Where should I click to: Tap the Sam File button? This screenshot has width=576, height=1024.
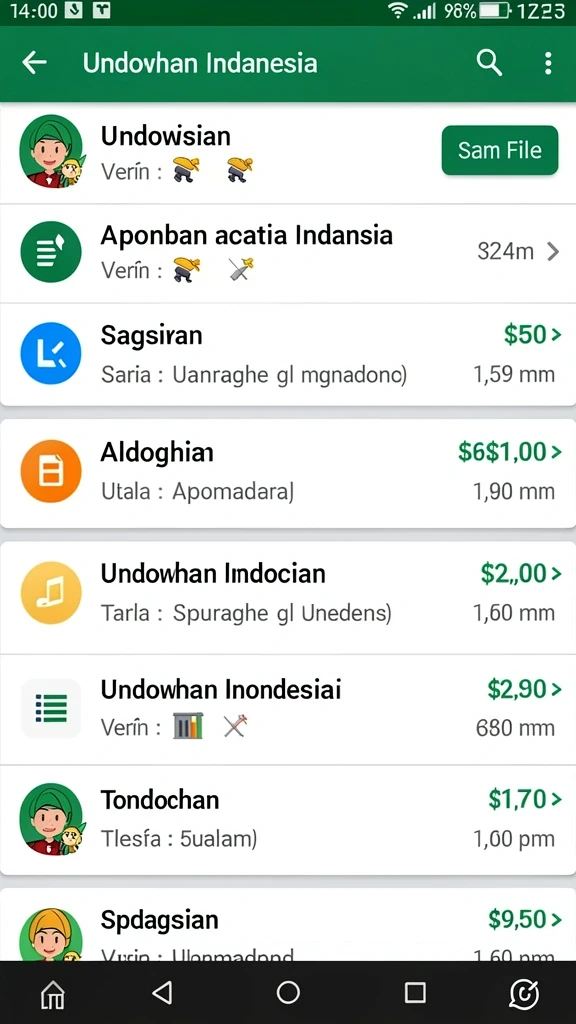[500, 150]
